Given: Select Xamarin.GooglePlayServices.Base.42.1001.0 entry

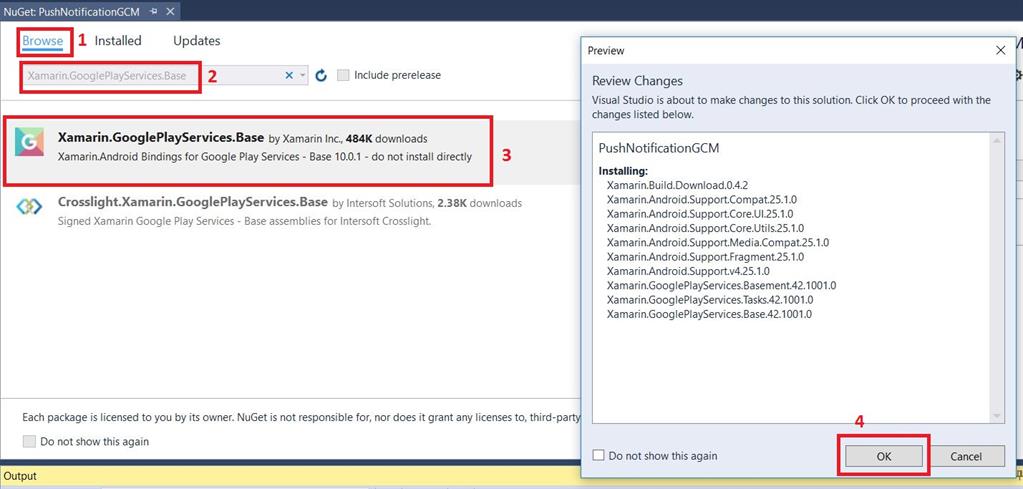Looking at the screenshot, I should tap(709, 314).
